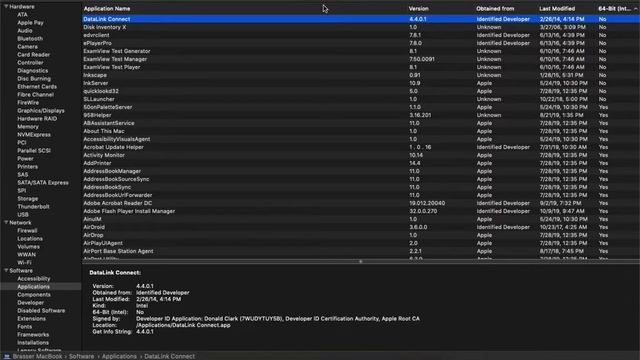Select Bluetooth in sidebar
This screenshot has height=360, width=640.
click(30, 39)
